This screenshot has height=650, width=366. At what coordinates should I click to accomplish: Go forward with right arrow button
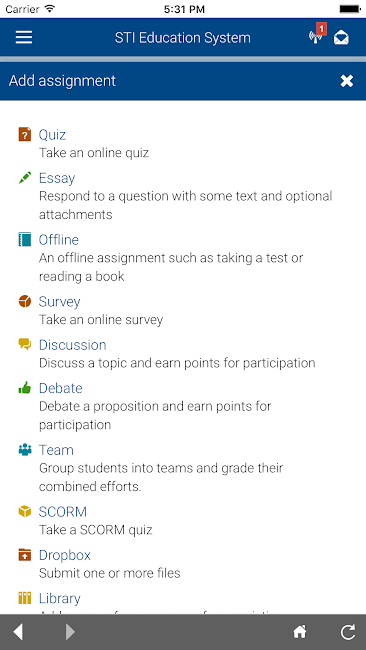click(x=70, y=632)
